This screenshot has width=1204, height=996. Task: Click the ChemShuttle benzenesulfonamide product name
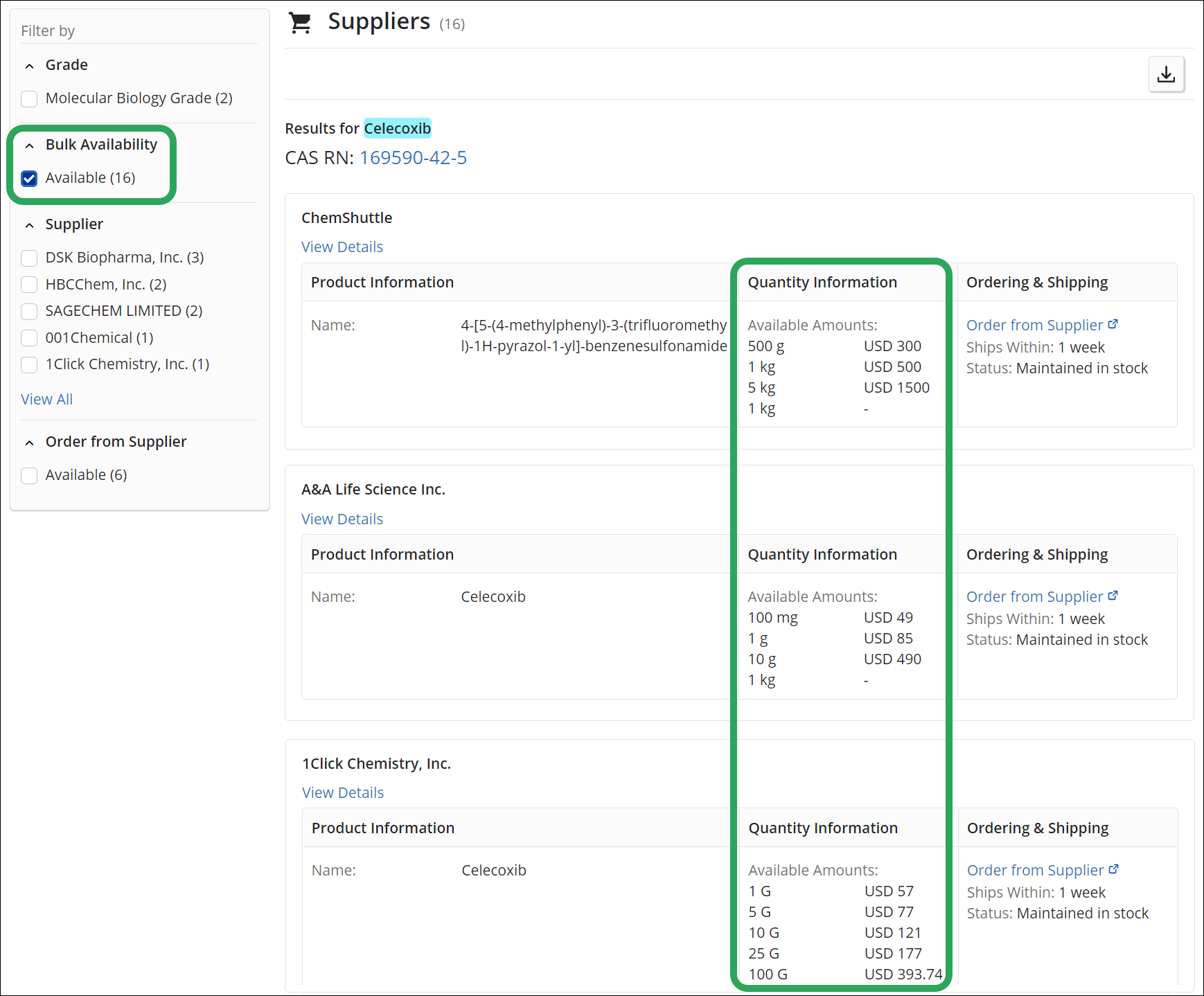(594, 335)
